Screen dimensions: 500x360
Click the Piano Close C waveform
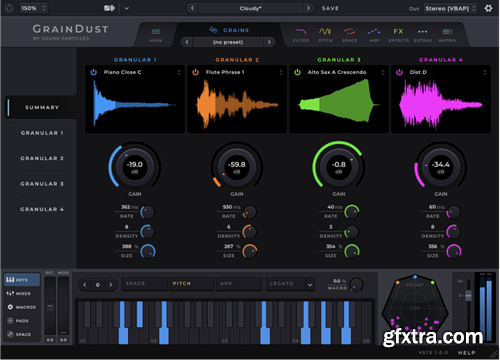[135, 105]
